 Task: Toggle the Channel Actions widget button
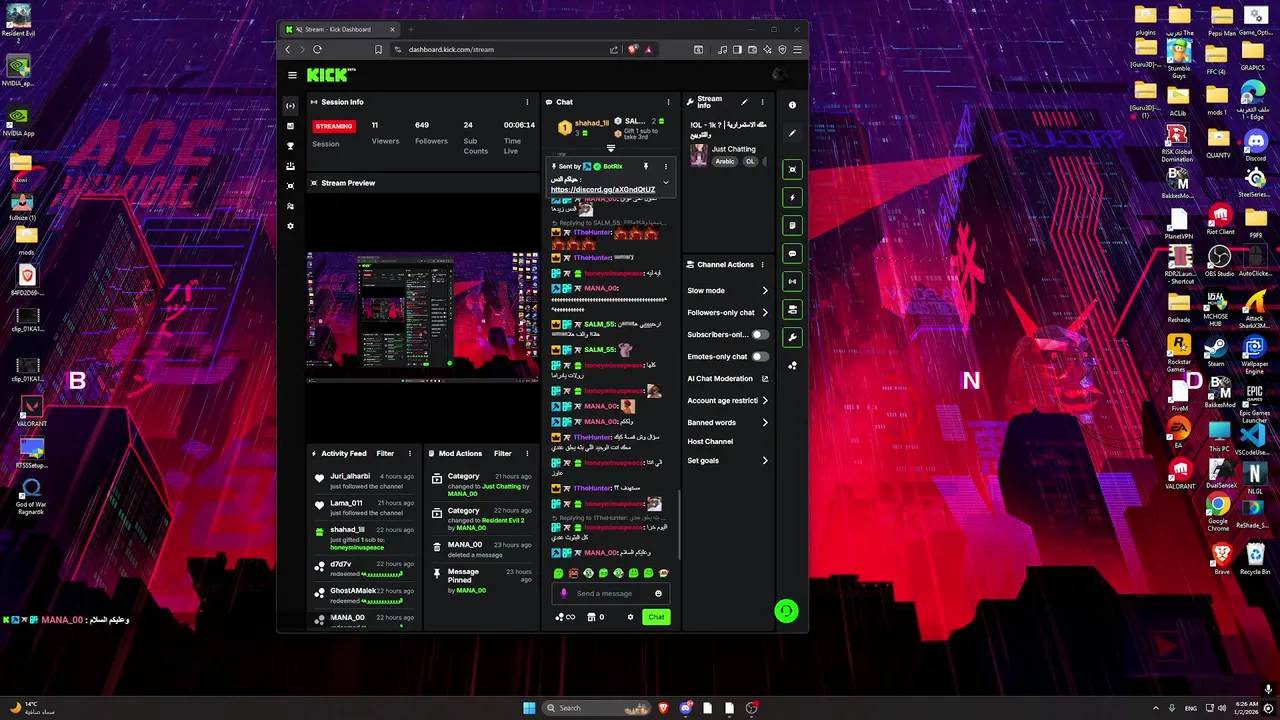point(792,309)
